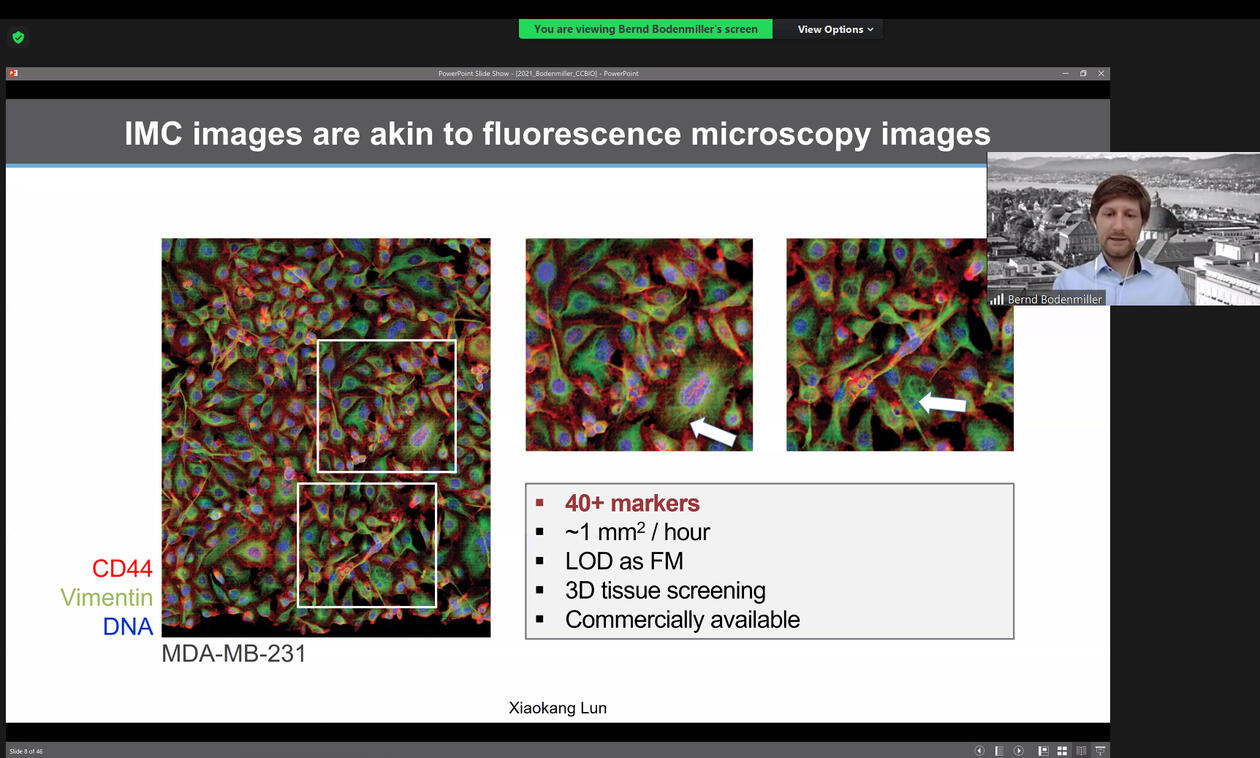Click the PowerPoint app icon in title bar
Viewport: 1260px width, 758px height.
click(13, 73)
